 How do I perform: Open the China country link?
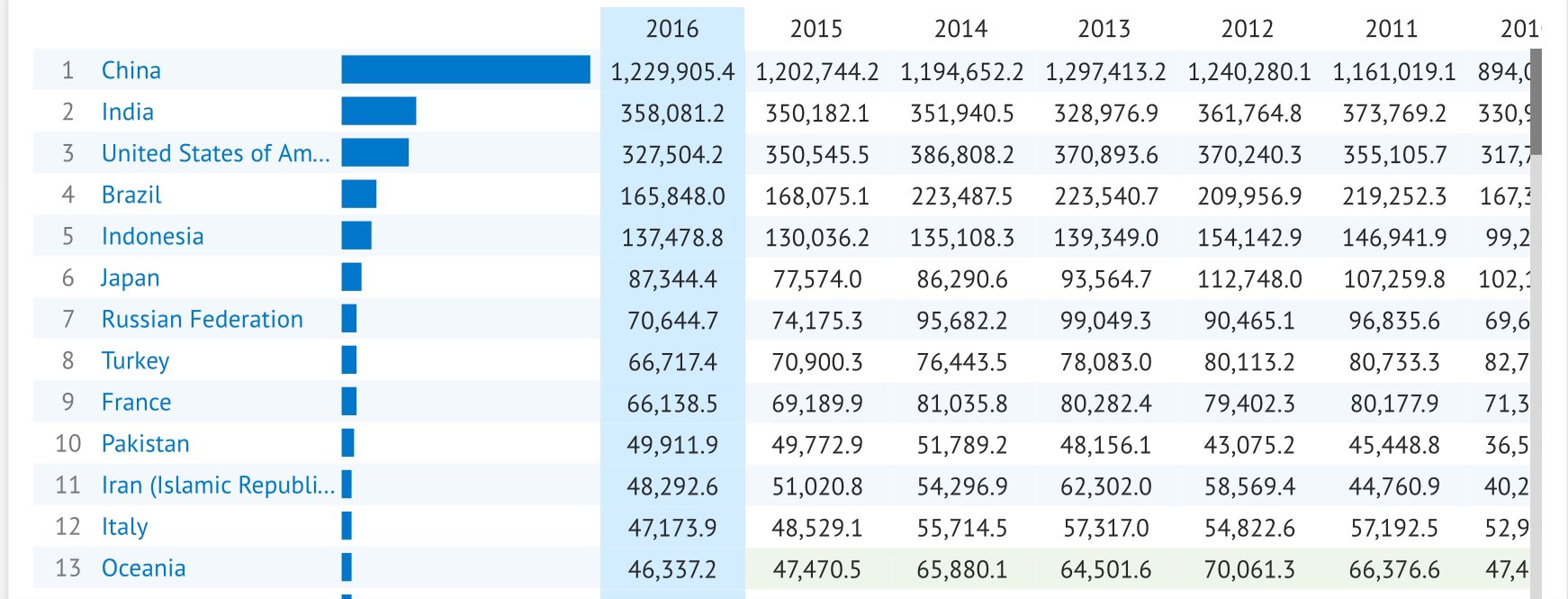(x=131, y=70)
